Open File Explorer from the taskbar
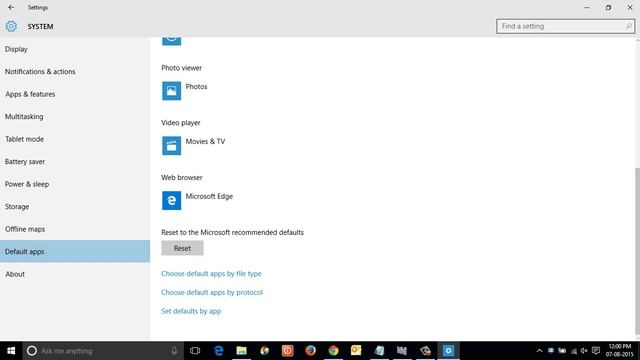This screenshot has width=640, height=360. coord(242,351)
